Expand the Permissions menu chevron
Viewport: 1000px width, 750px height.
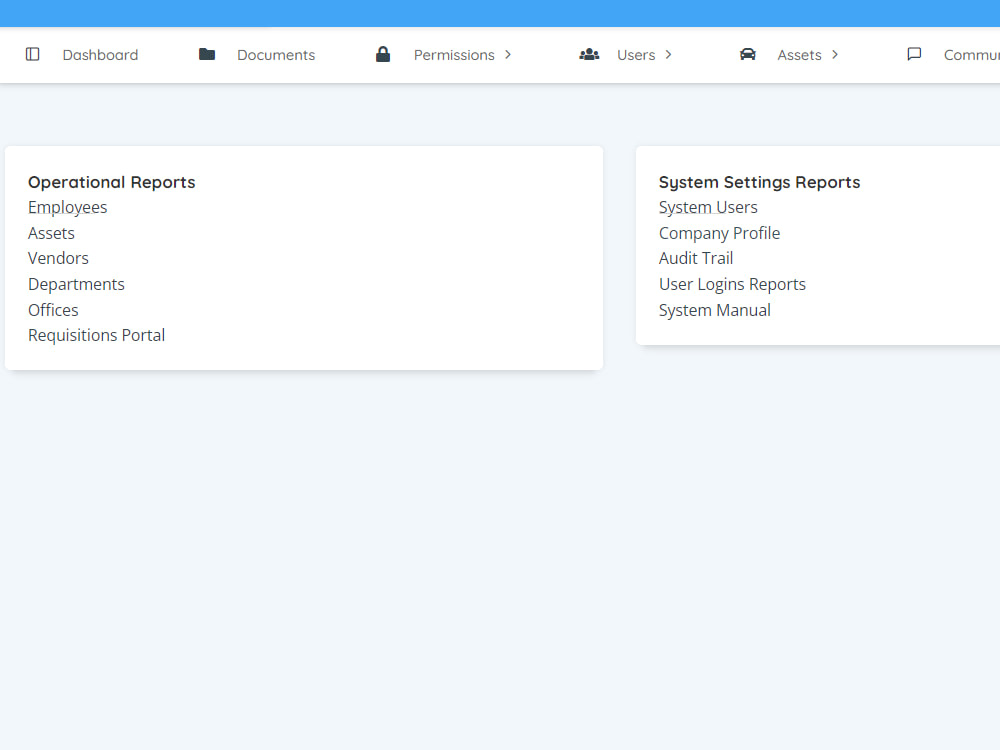(x=508, y=55)
